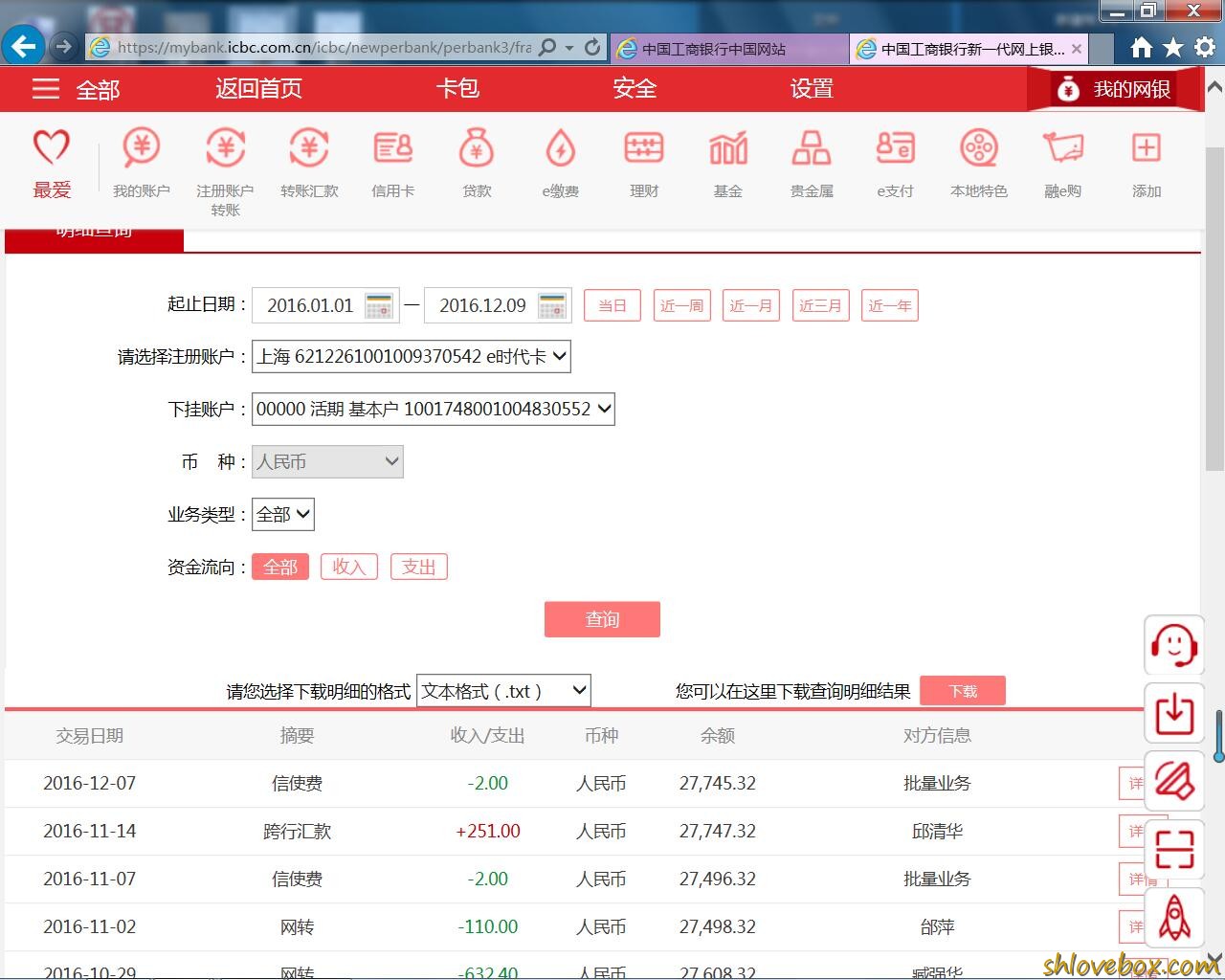
Task: Select 支出 fund flow option
Action: (x=418, y=567)
